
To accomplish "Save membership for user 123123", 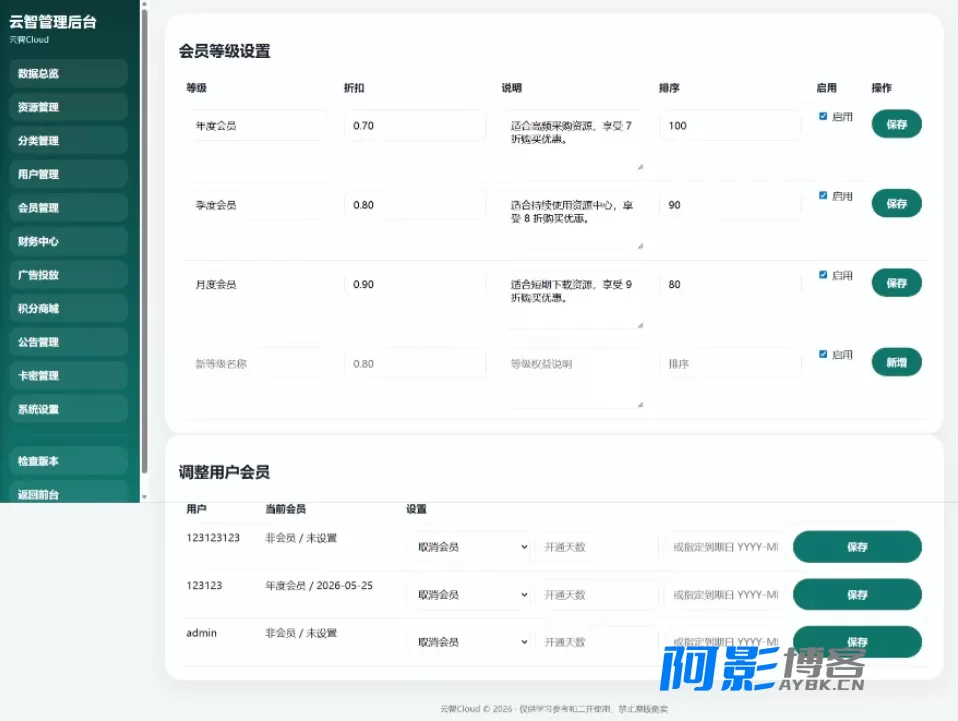I will click(857, 595).
